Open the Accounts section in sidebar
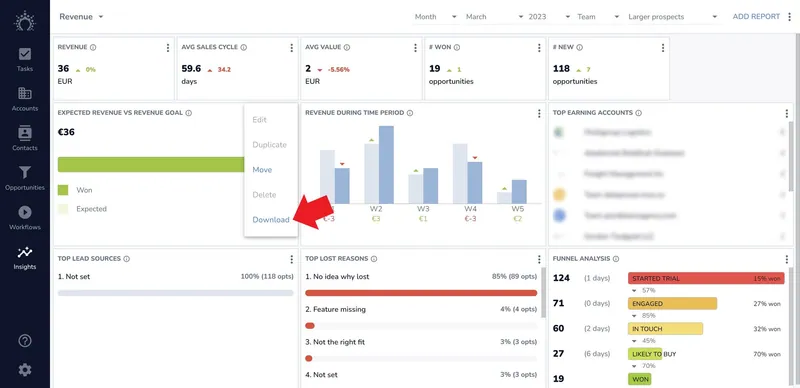This screenshot has height=388, width=800. [x=24, y=99]
